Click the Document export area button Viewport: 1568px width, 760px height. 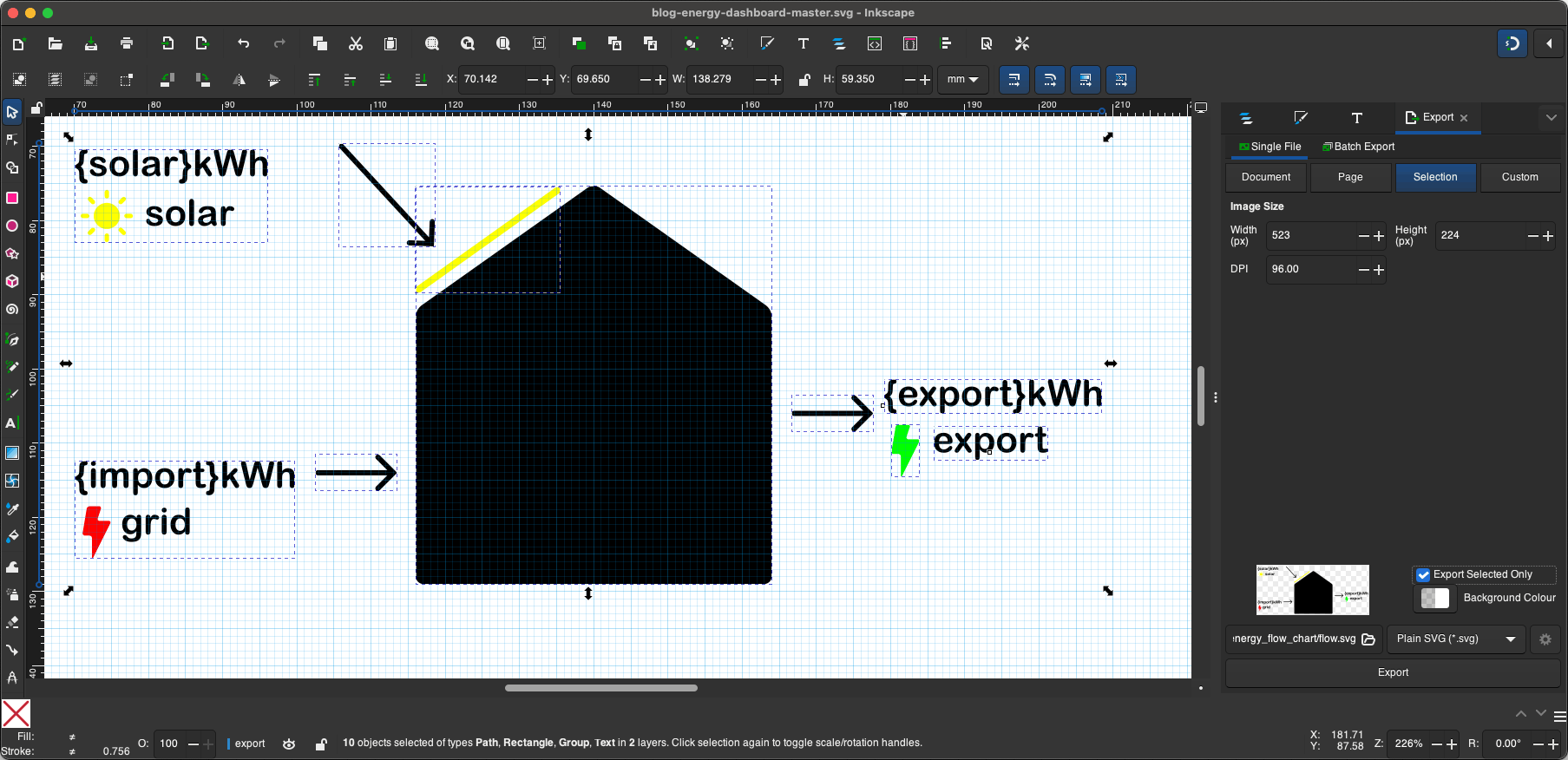[1266, 177]
